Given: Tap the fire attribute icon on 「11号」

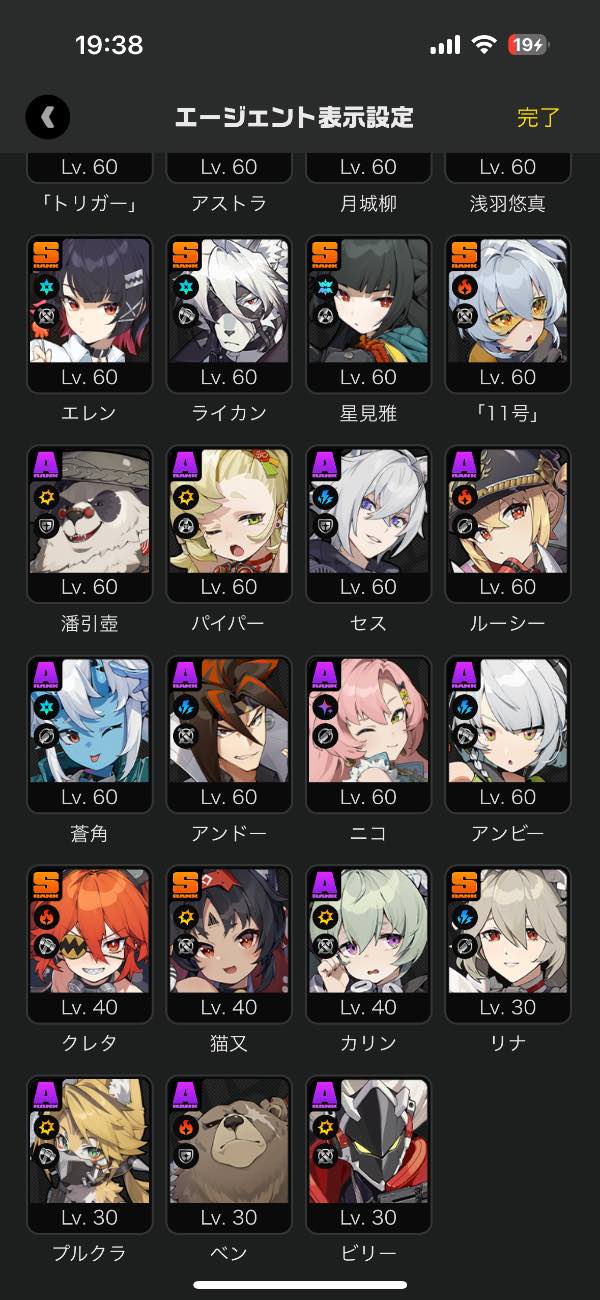Looking at the screenshot, I should click(x=463, y=287).
